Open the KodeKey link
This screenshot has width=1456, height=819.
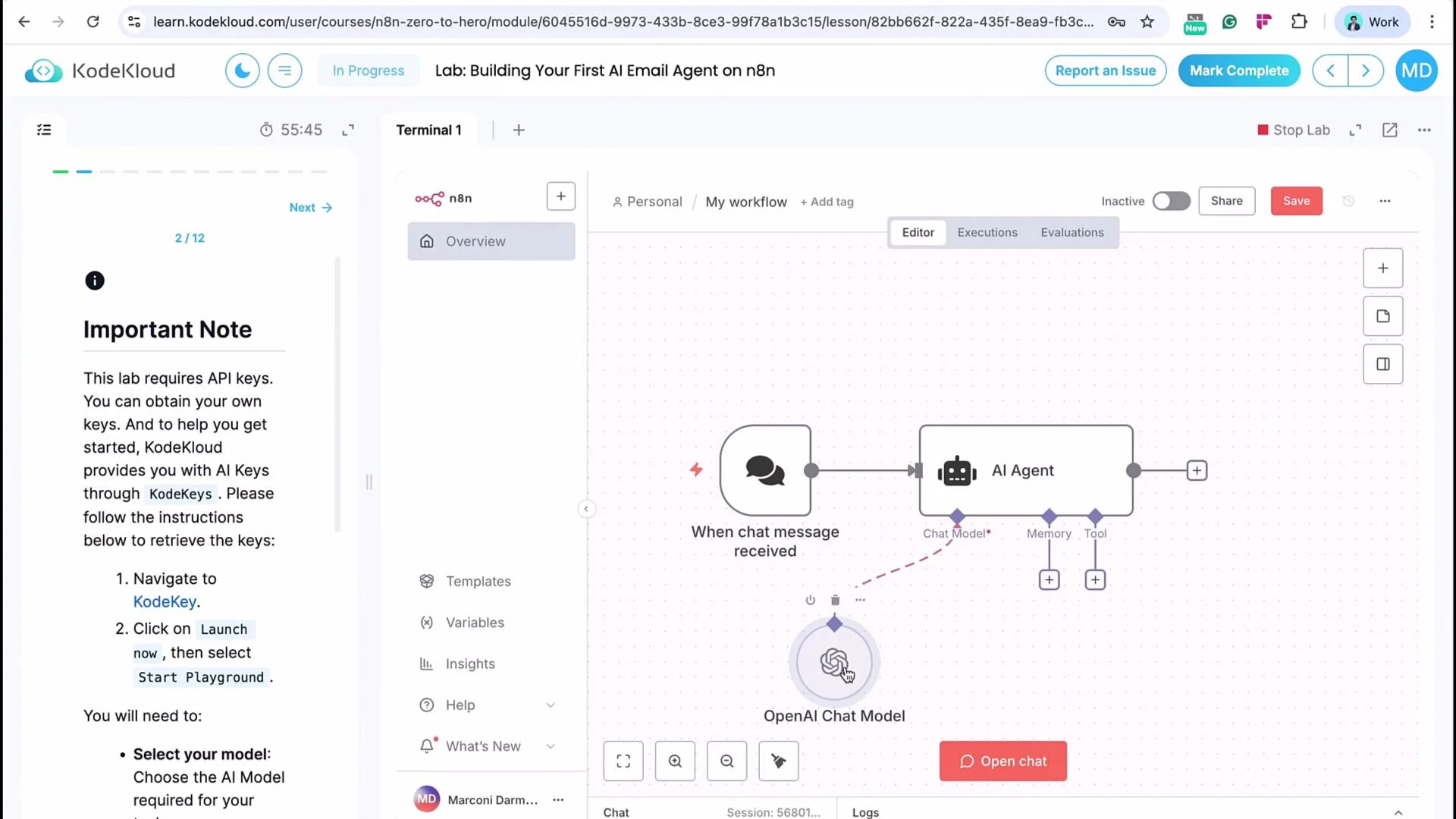coord(165,602)
